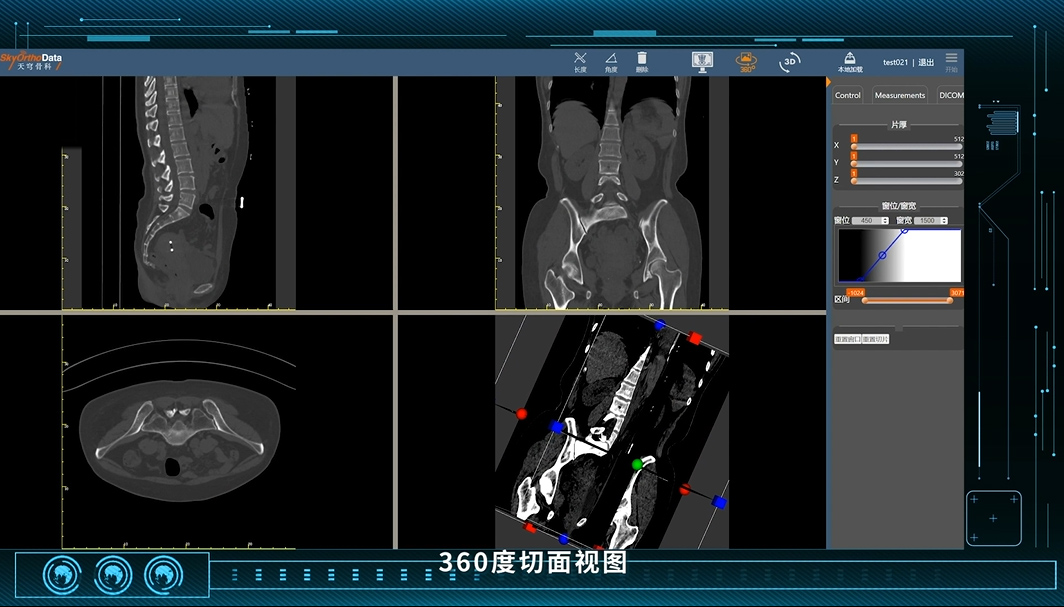The height and width of the screenshot is (607, 1064).
Task: Switch to the monitor multi-view layout icon
Action: 702,62
